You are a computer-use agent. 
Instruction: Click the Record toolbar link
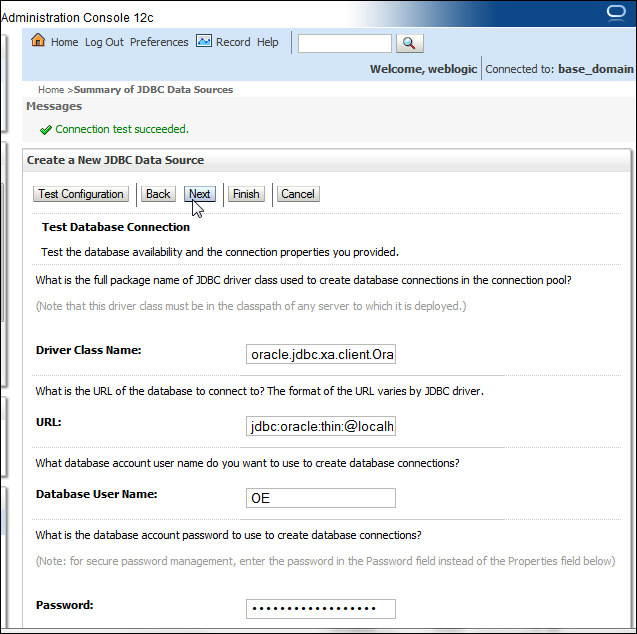point(233,42)
